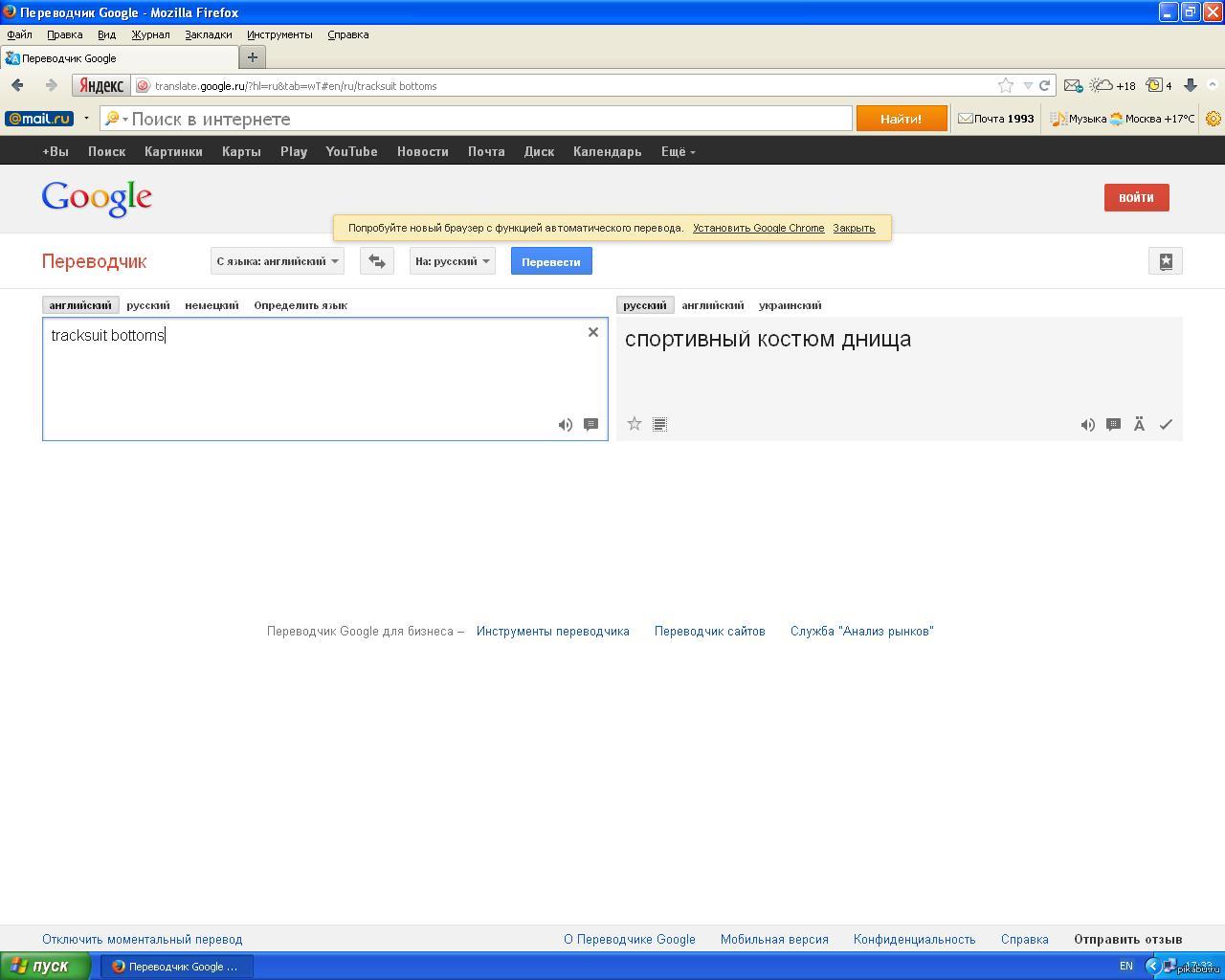
Task: Open the Yandex search engine button
Action: 101,85
